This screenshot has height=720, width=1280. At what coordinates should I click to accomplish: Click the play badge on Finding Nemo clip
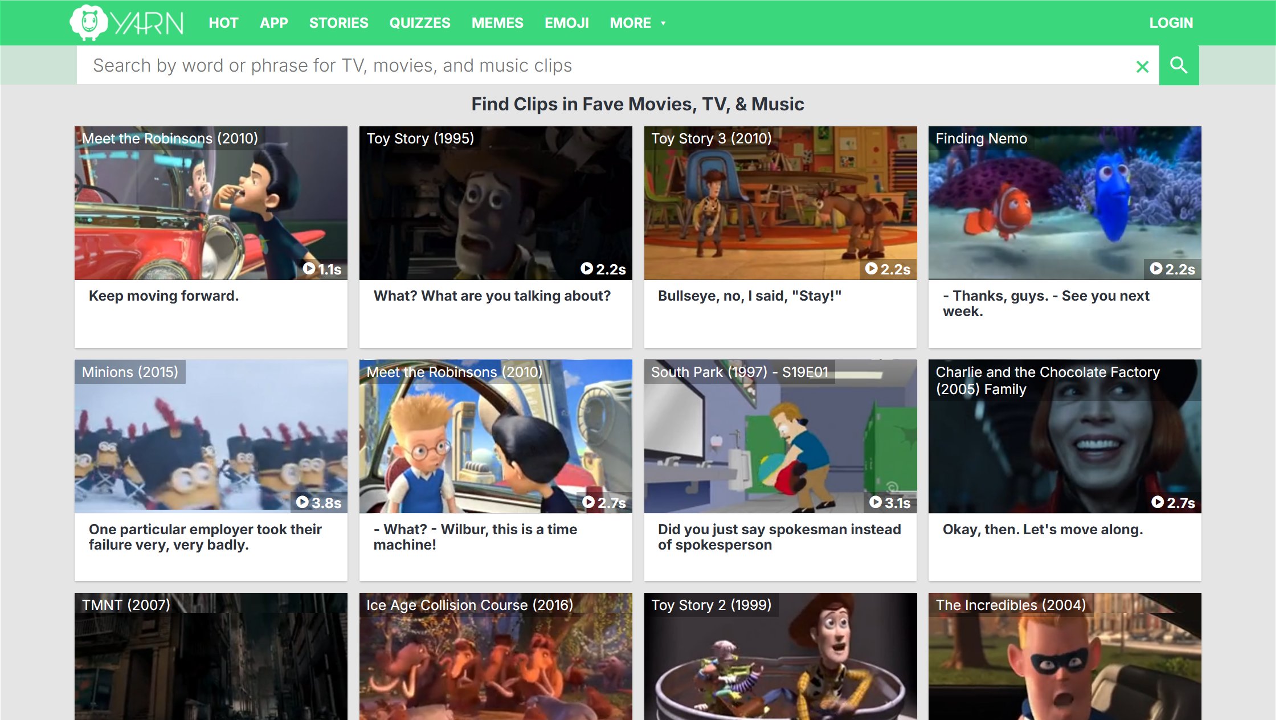point(1173,269)
